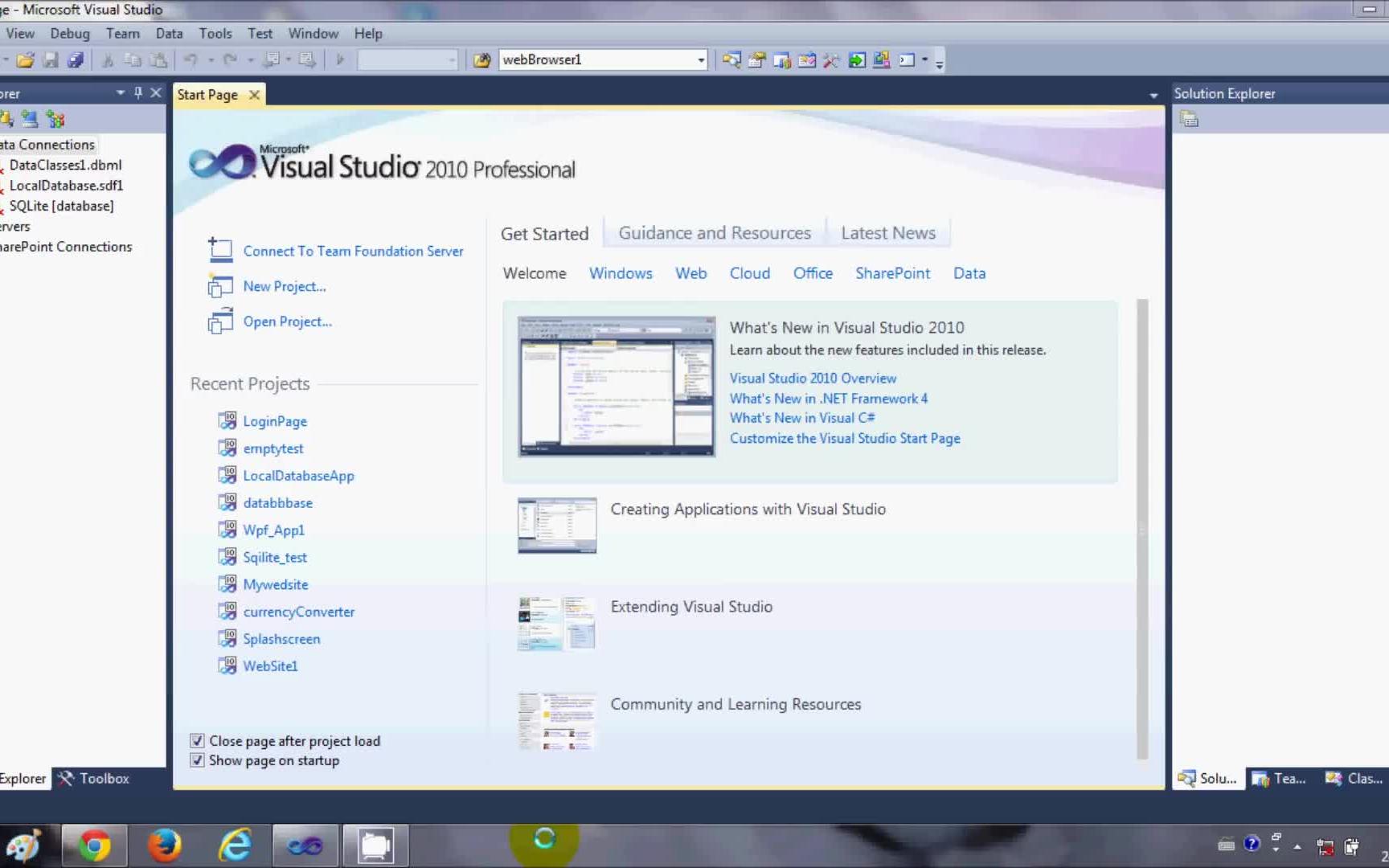Image resolution: width=1389 pixels, height=868 pixels.
Task: Select the Toolbox tab at bottom left
Action: click(x=94, y=778)
